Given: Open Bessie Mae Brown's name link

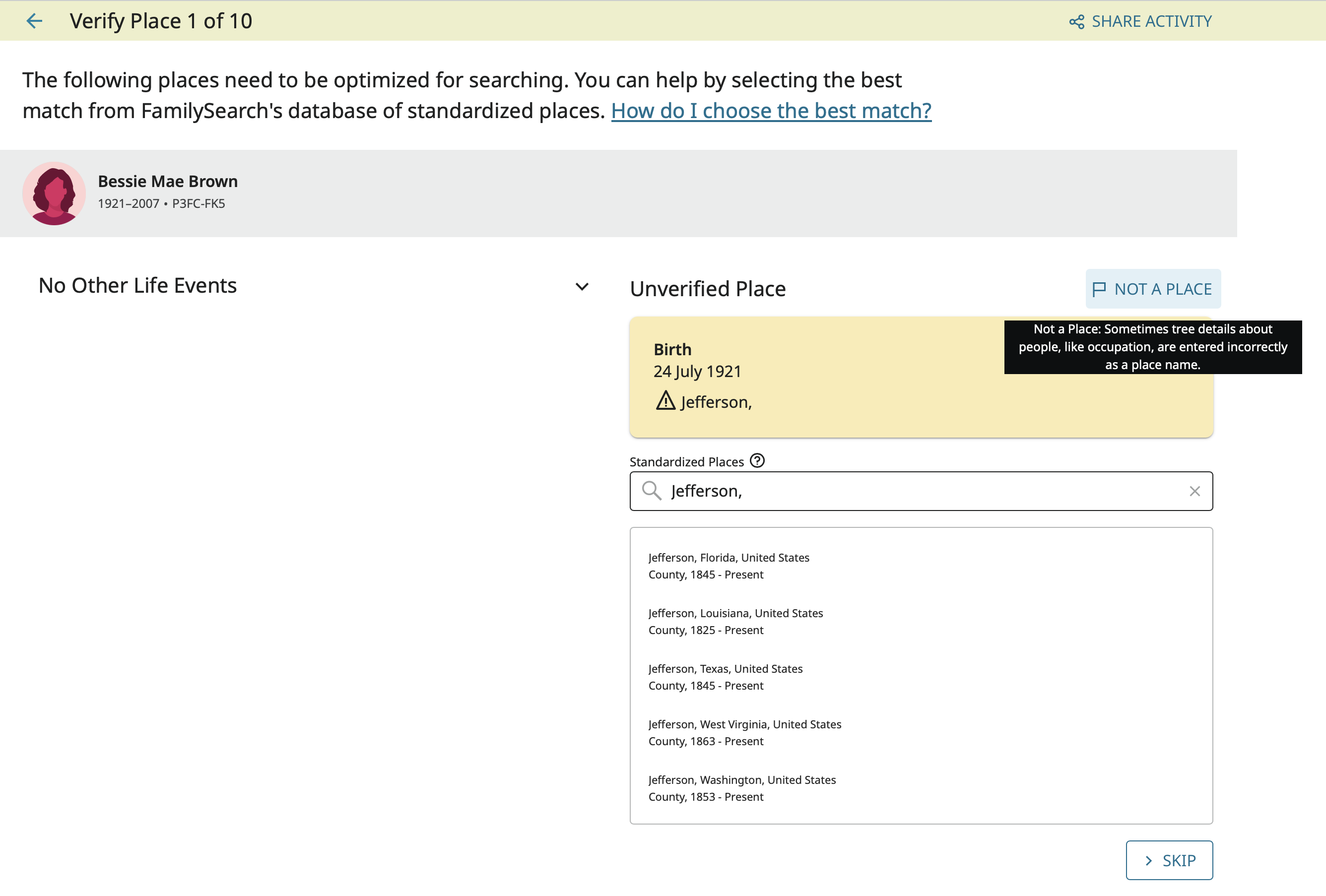Looking at the screenshot, I should 168,182.
